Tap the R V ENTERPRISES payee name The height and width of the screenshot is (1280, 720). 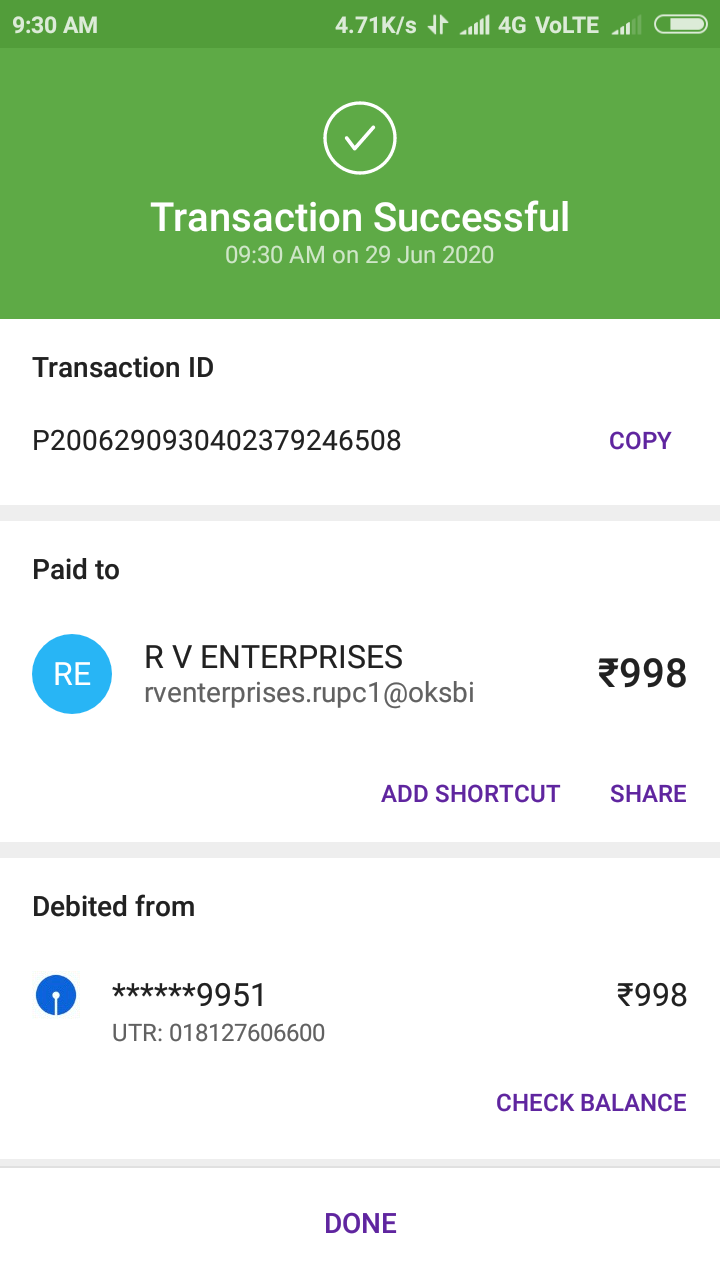pos(274,657)
